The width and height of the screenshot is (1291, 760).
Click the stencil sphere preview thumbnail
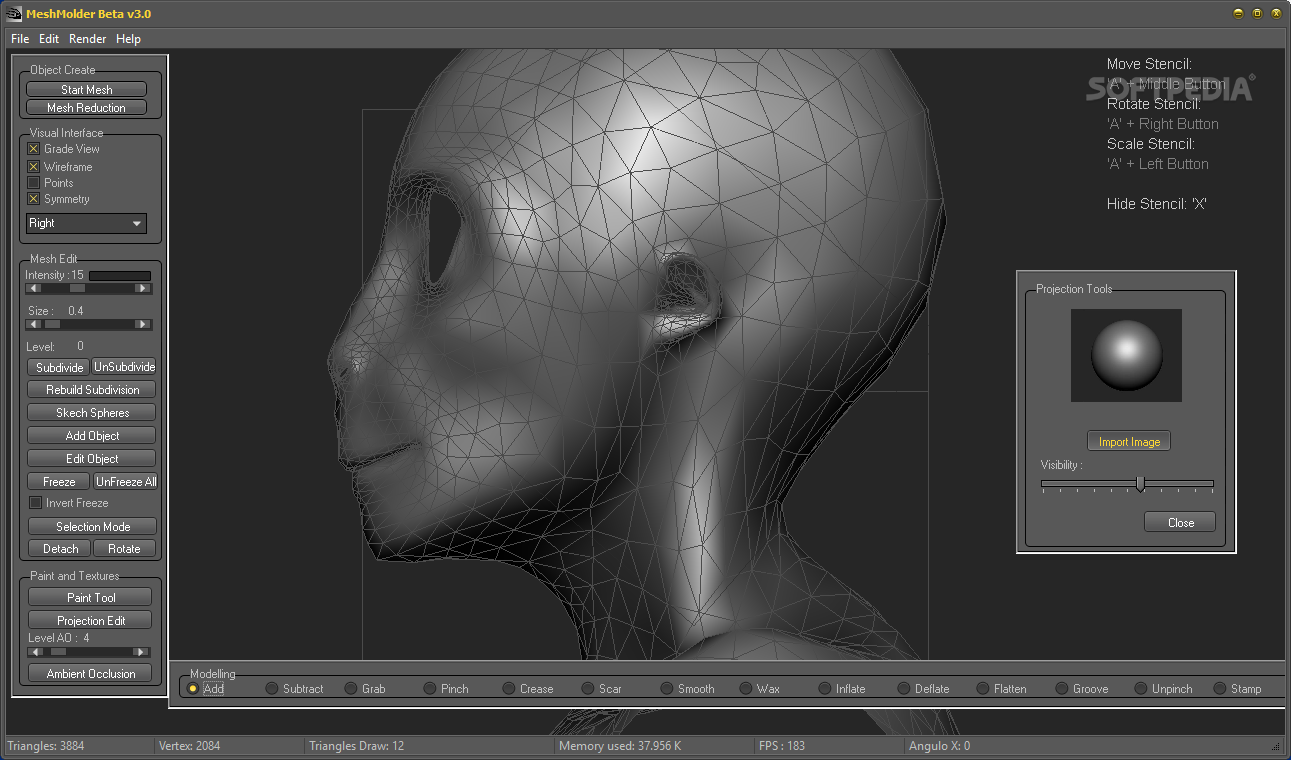point(1126,355)
